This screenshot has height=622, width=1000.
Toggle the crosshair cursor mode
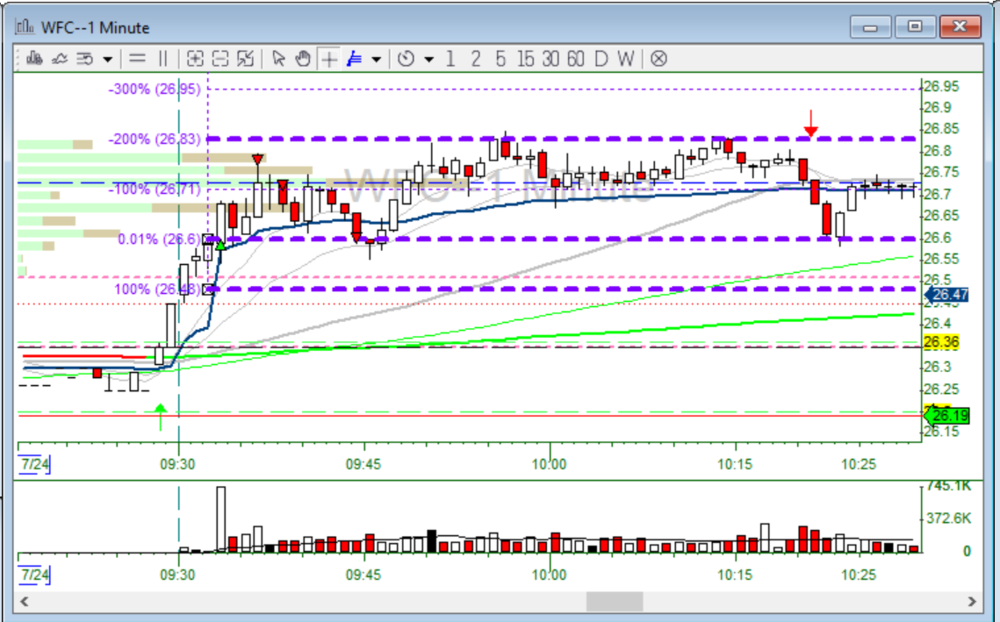pyautogui.click(x=329, y=58)
